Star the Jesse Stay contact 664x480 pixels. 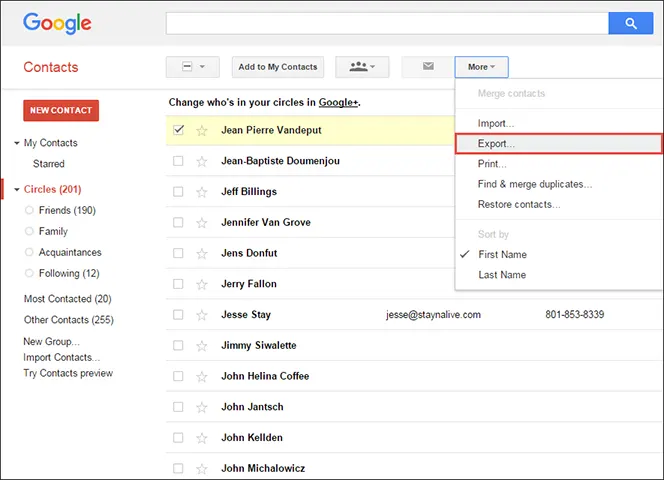[202, 315]
